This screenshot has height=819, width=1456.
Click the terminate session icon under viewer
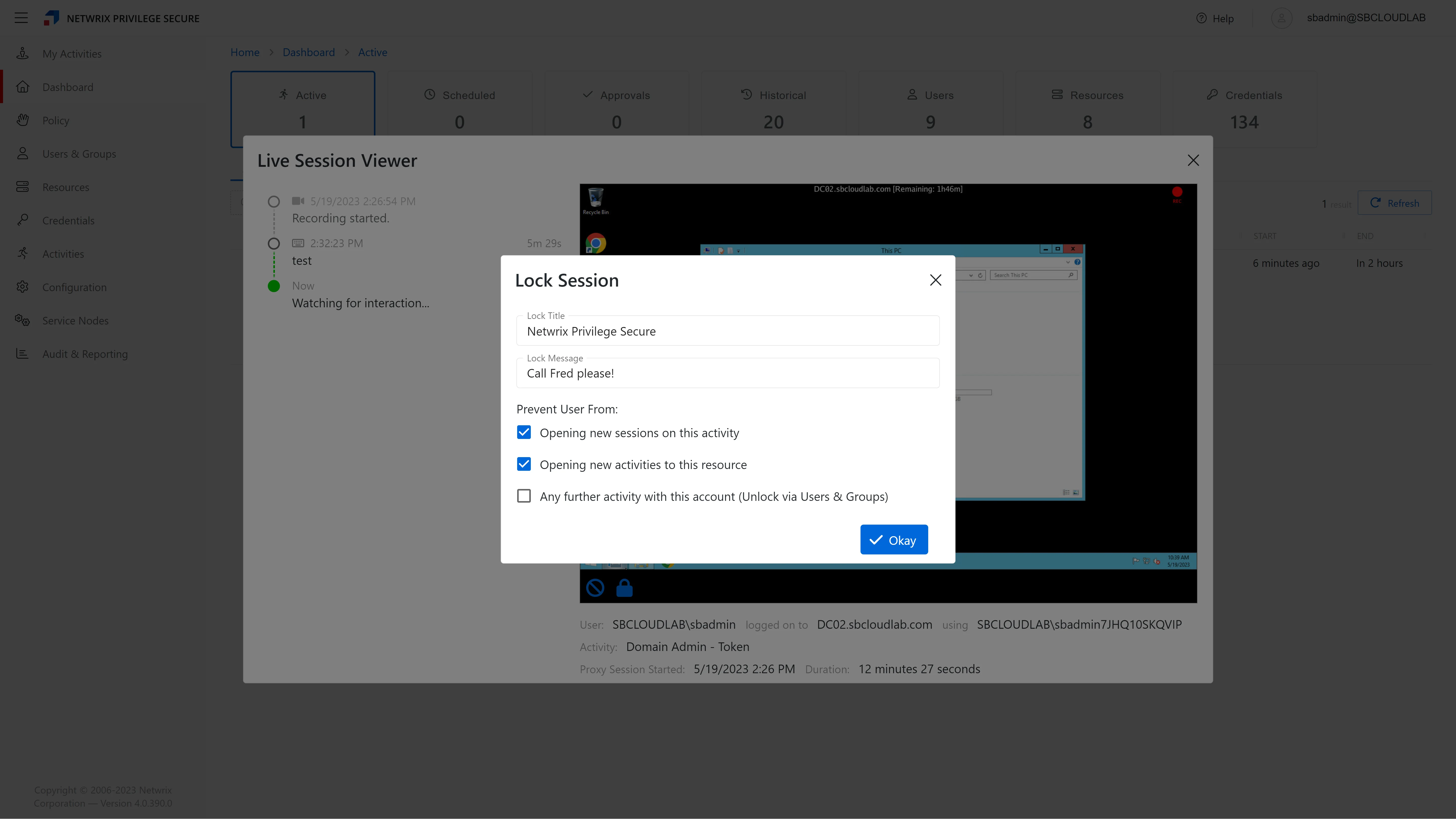[x=595, y=588]
